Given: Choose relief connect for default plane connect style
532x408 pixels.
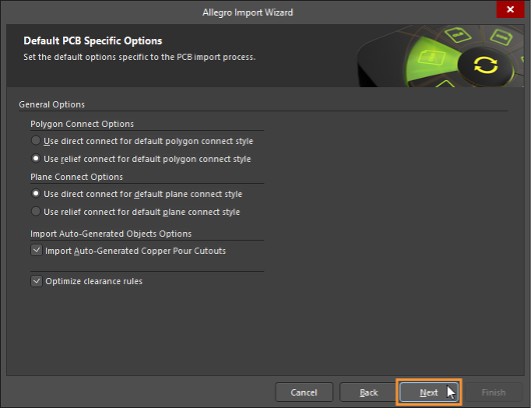Looking at the screenshot, I should click(36, 211).
